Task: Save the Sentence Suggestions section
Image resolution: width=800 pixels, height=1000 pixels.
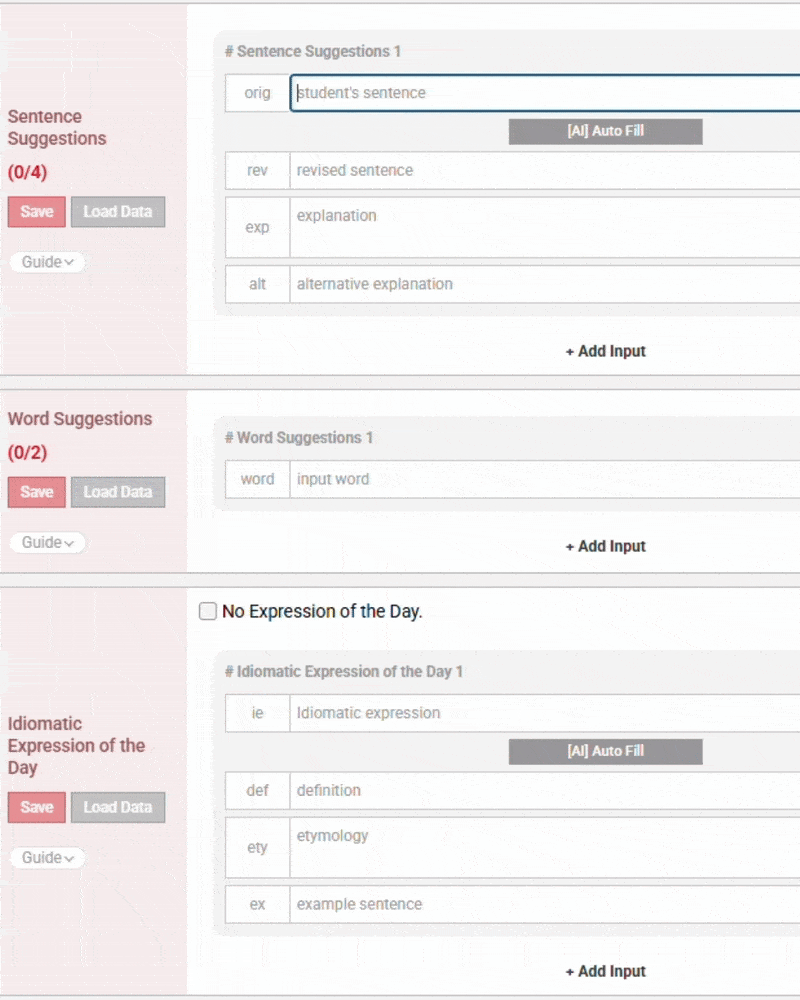Action: click(x=37, y=212)
